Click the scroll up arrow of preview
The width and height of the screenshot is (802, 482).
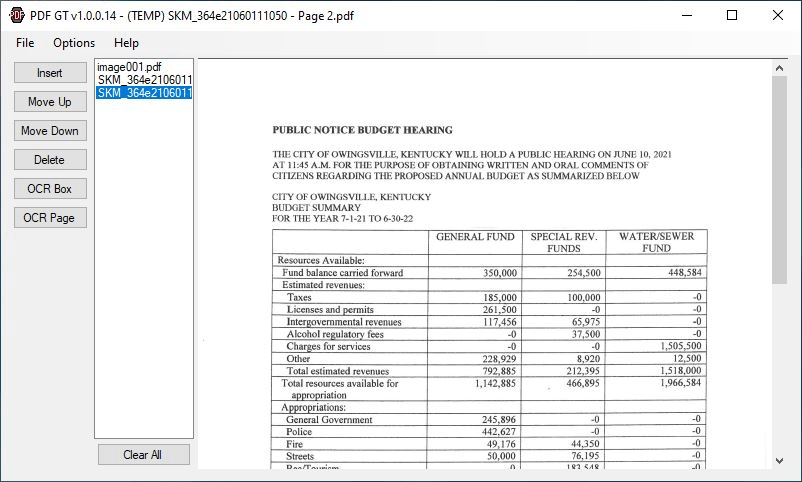point(779,68)
